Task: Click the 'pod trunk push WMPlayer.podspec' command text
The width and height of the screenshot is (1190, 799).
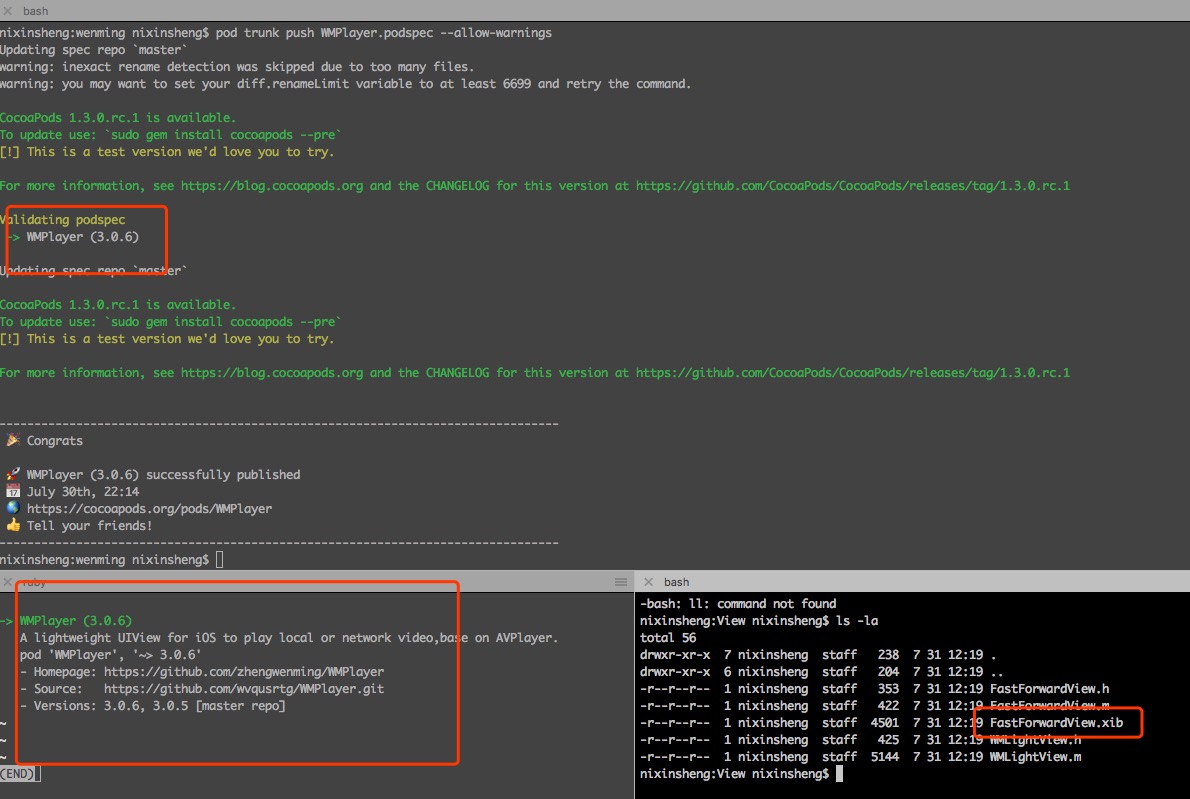Action: [325, 33]
